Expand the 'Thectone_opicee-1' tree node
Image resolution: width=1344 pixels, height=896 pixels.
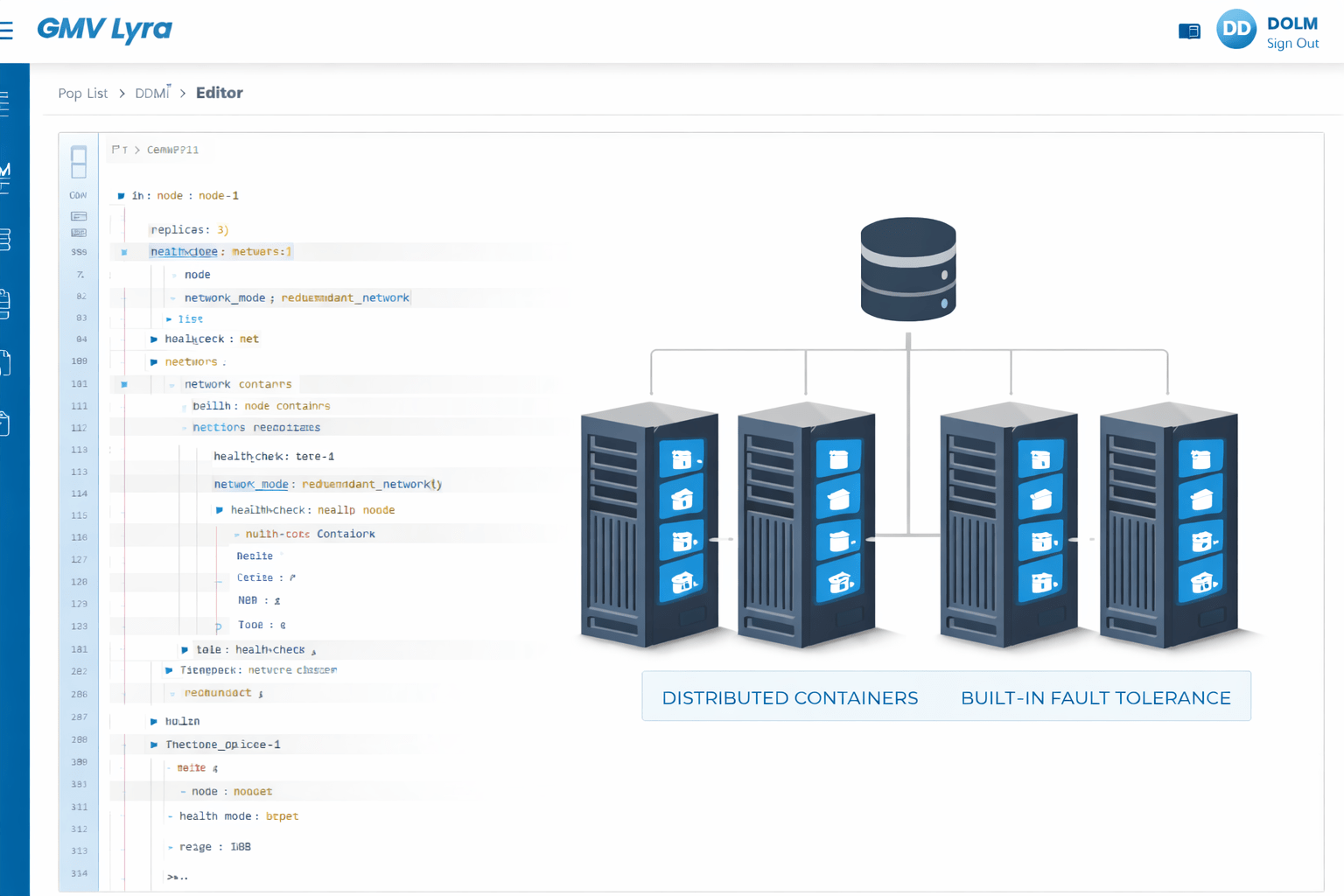[x=154, y=745]
